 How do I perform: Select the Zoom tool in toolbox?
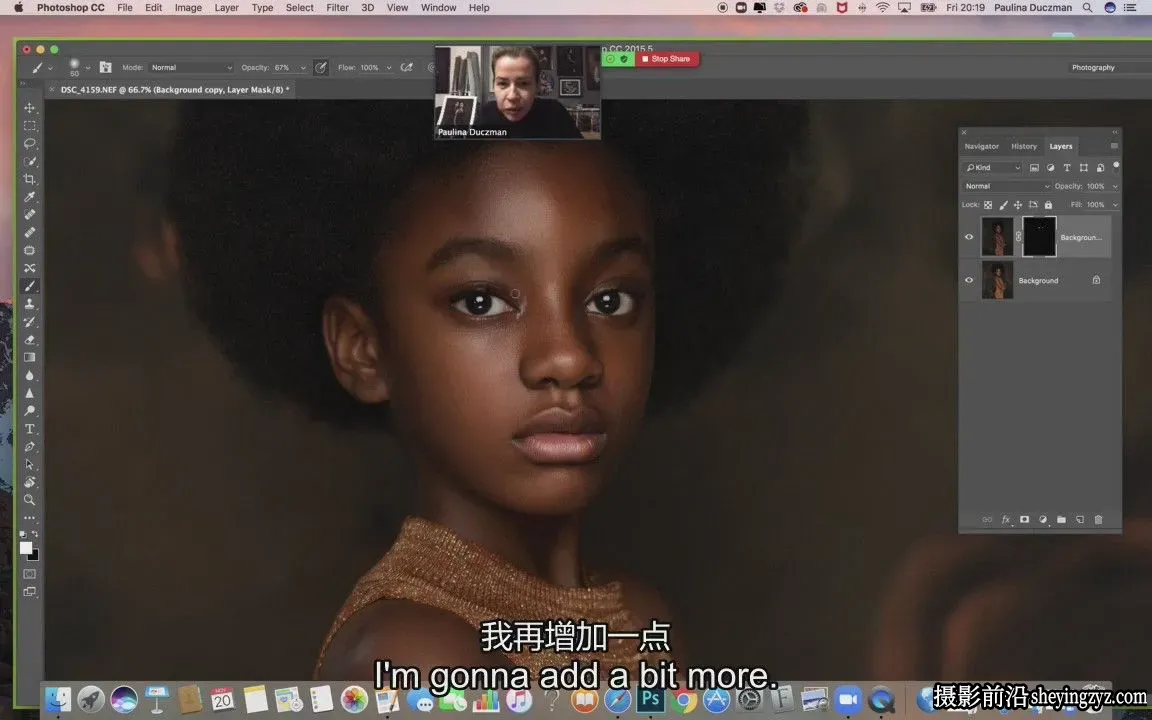[x=29, y=500]
